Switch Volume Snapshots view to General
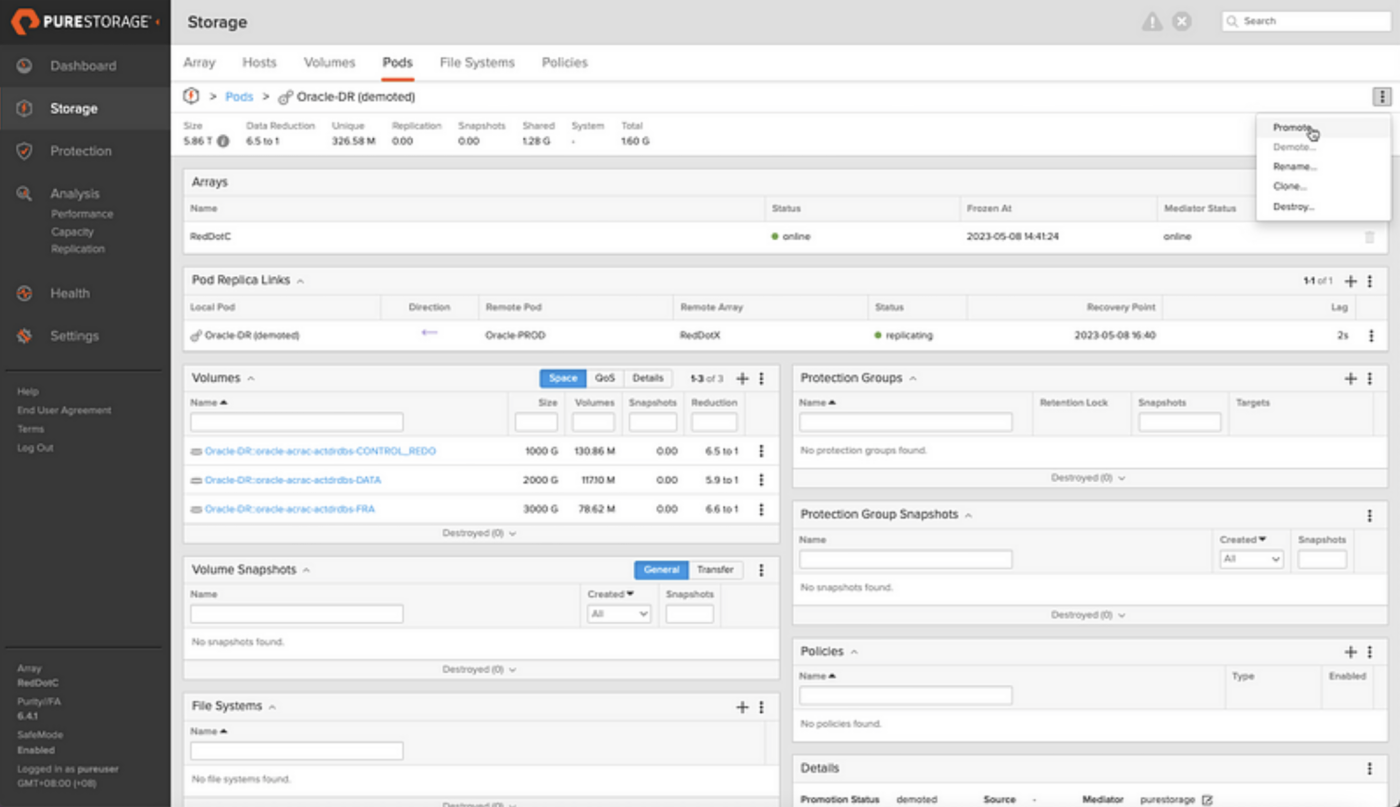The image size is (1400, 807). [661, 570]
